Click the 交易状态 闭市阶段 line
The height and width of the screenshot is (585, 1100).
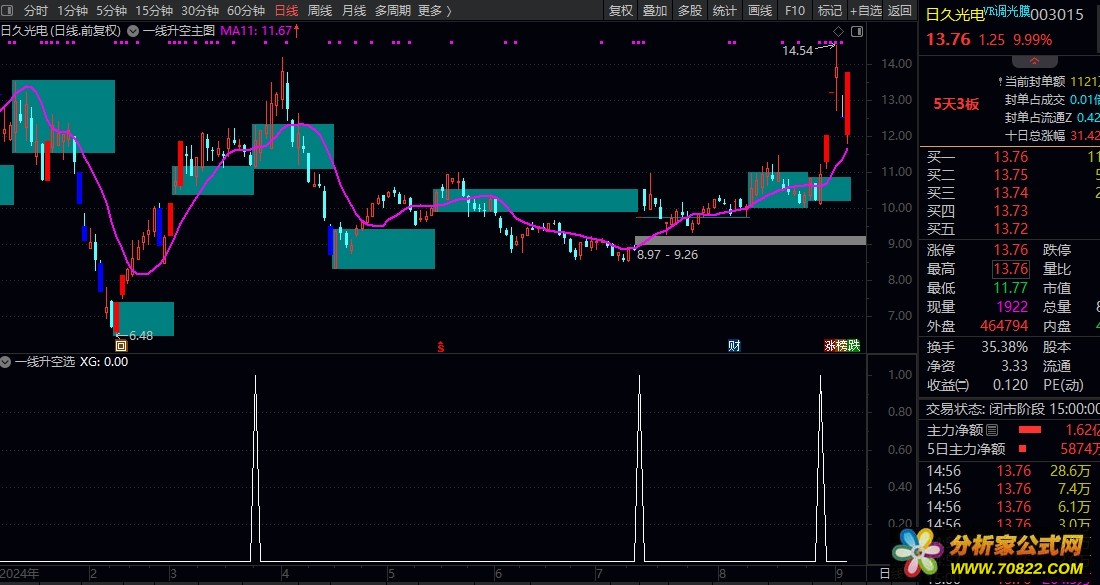[1012, 409]
